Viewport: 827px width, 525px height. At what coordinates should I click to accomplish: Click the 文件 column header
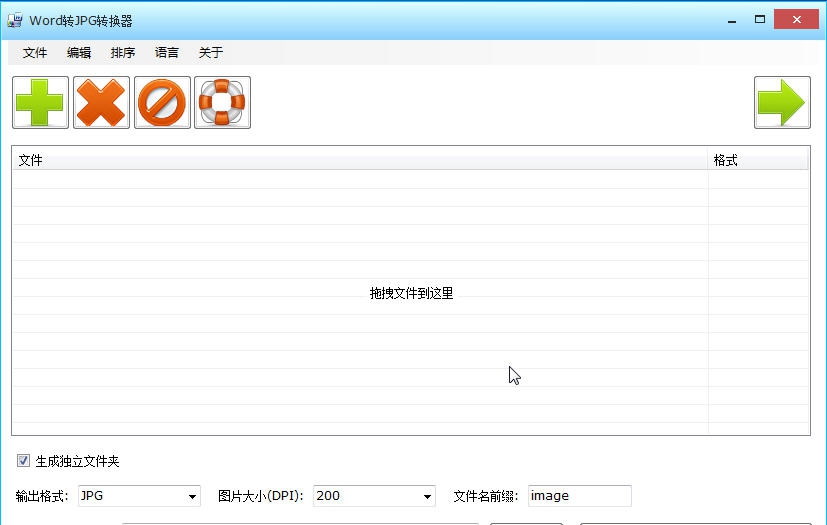[360, 160]
